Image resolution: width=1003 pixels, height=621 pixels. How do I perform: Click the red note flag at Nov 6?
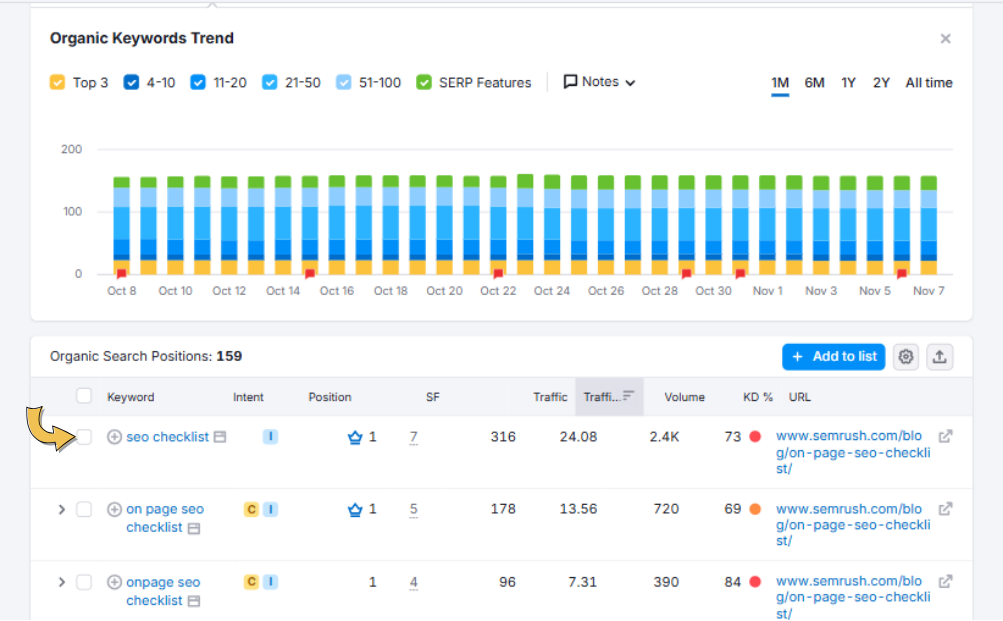(x=901, y=274)
